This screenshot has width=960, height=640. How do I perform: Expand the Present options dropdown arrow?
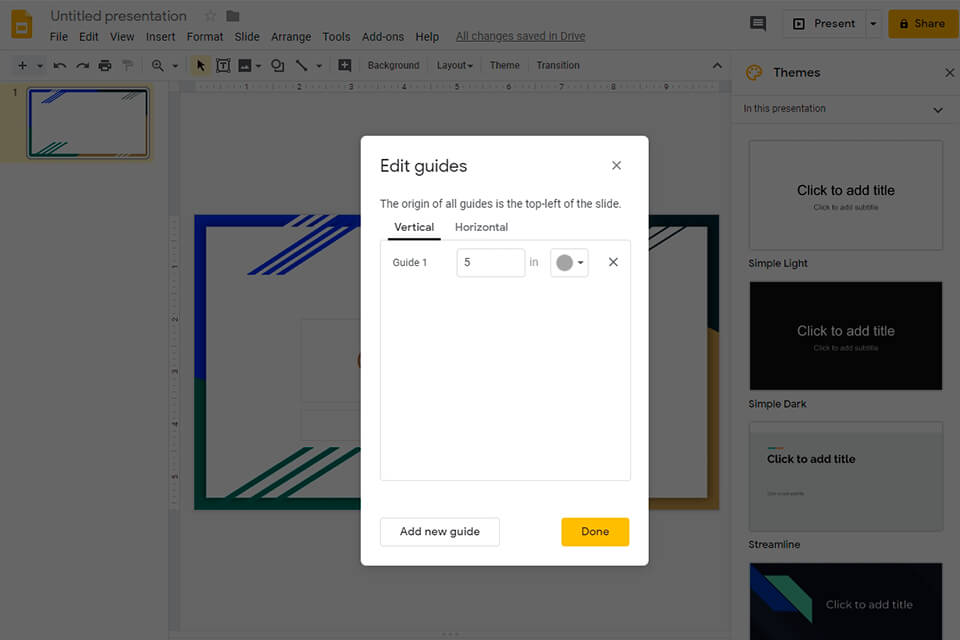(873, 23)
